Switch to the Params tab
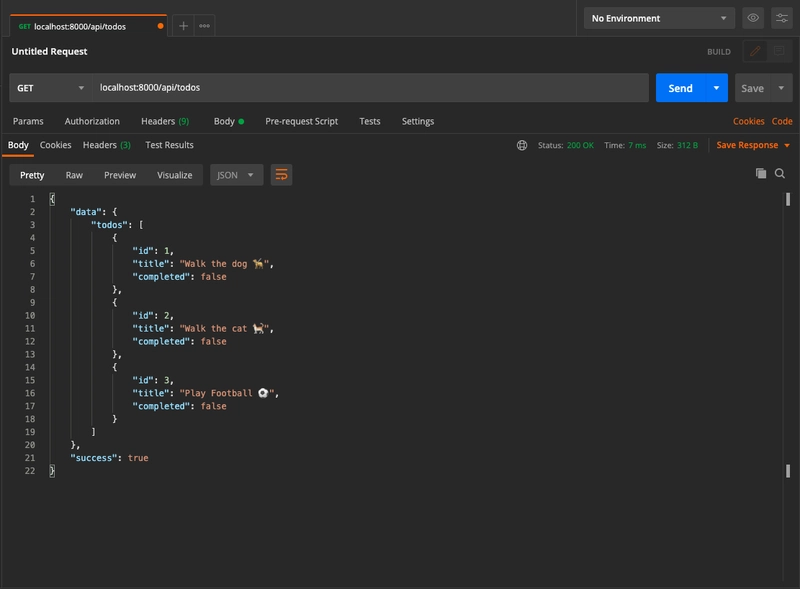This screenshot has height=589, width=800. point(28,121)
